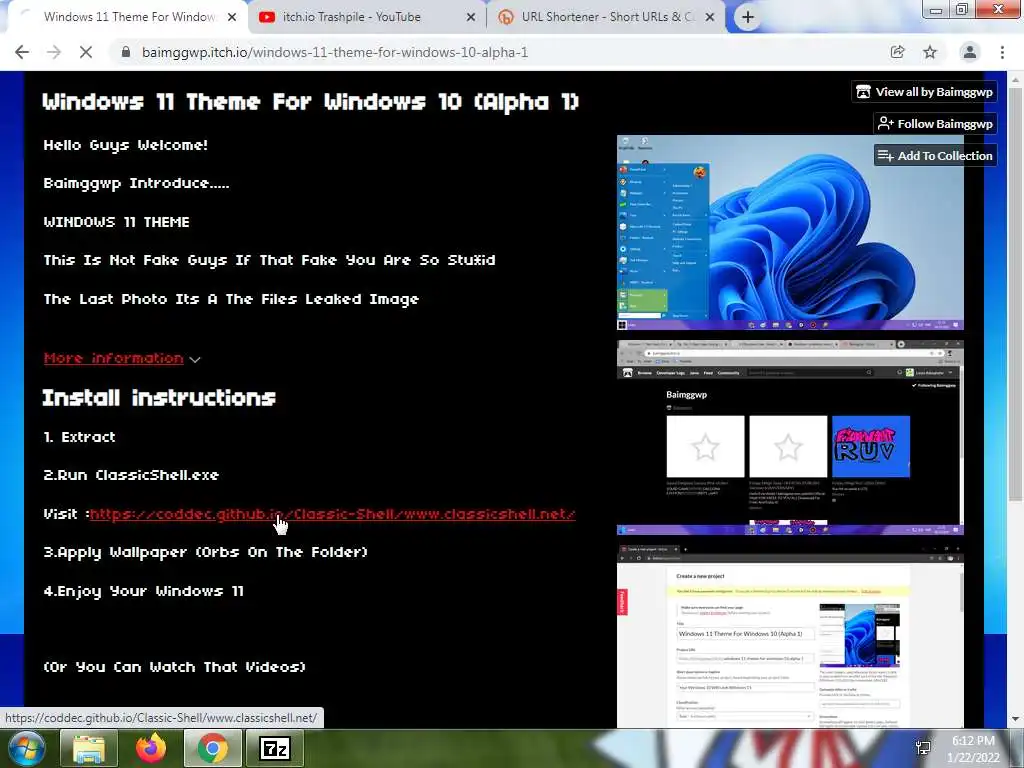Click the text 3.Apply Wallpaper (Orbs On The Folder)
This screenshot has width=1024, height=768.
pos(206,552)
